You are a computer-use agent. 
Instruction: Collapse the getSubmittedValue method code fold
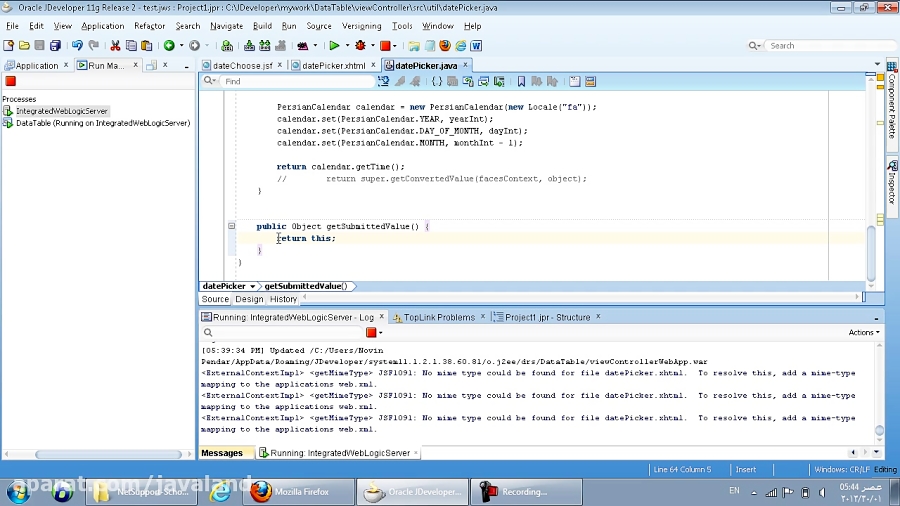tap(231, 226)
